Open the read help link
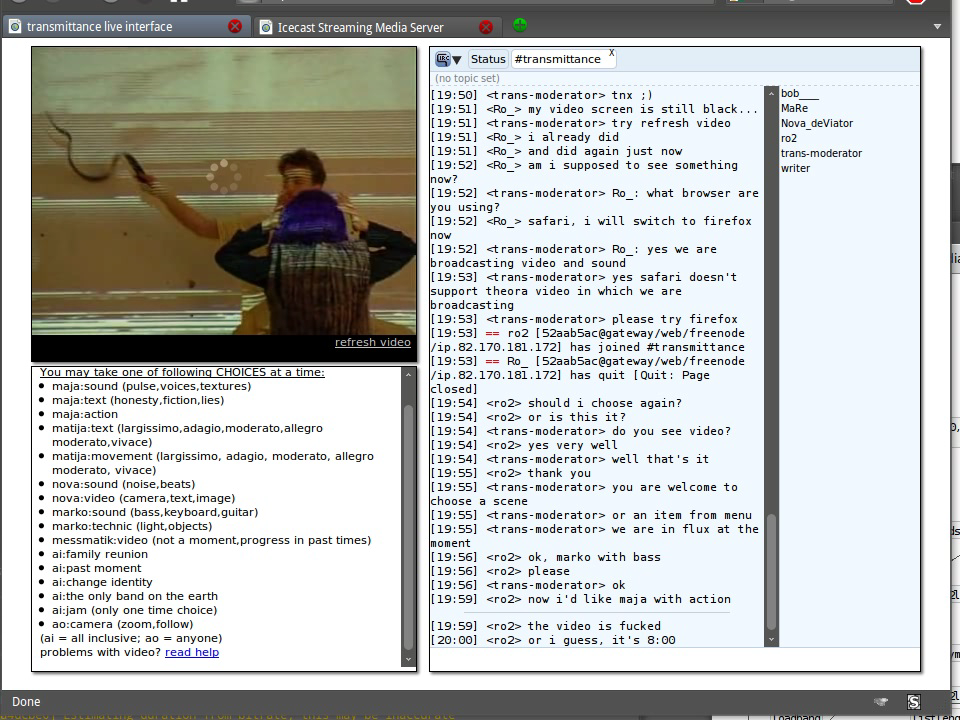 click(x=192, y=652)
